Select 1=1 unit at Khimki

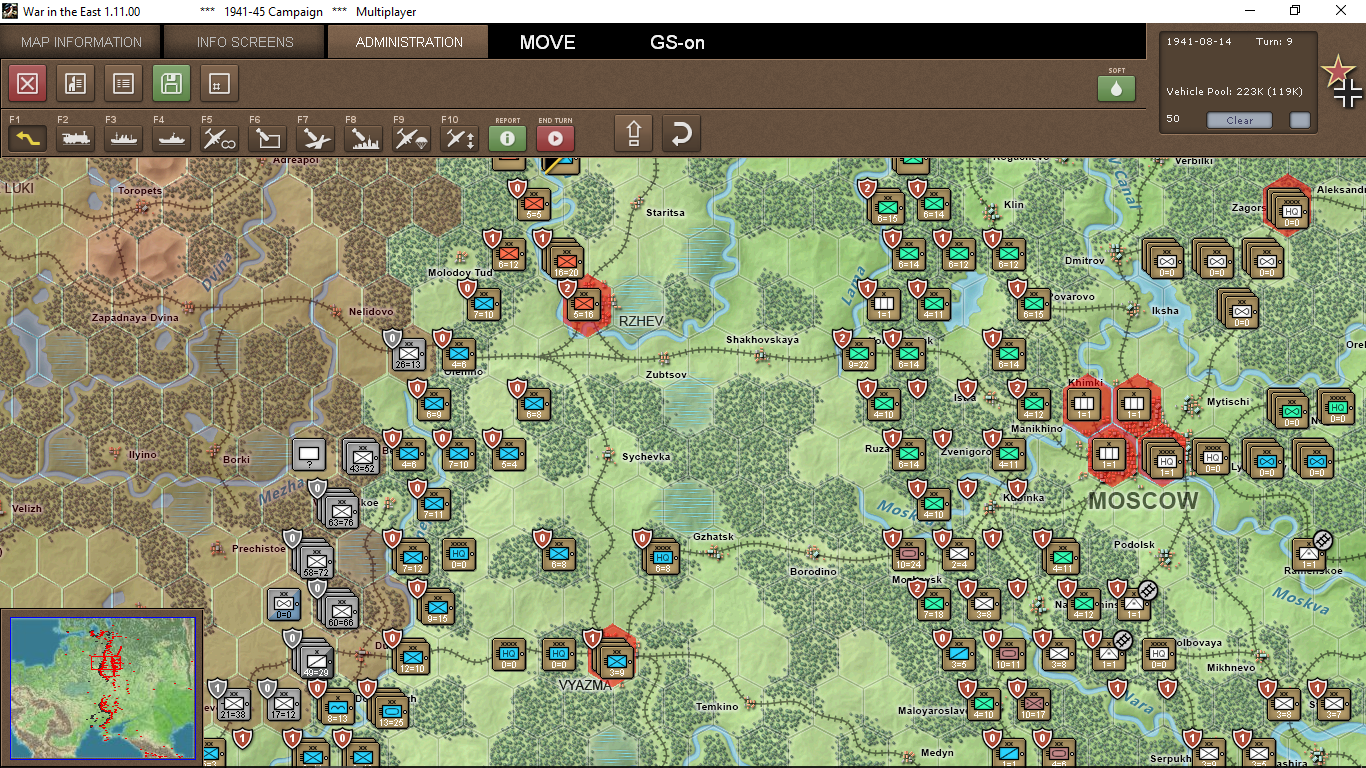[1084, 404]
